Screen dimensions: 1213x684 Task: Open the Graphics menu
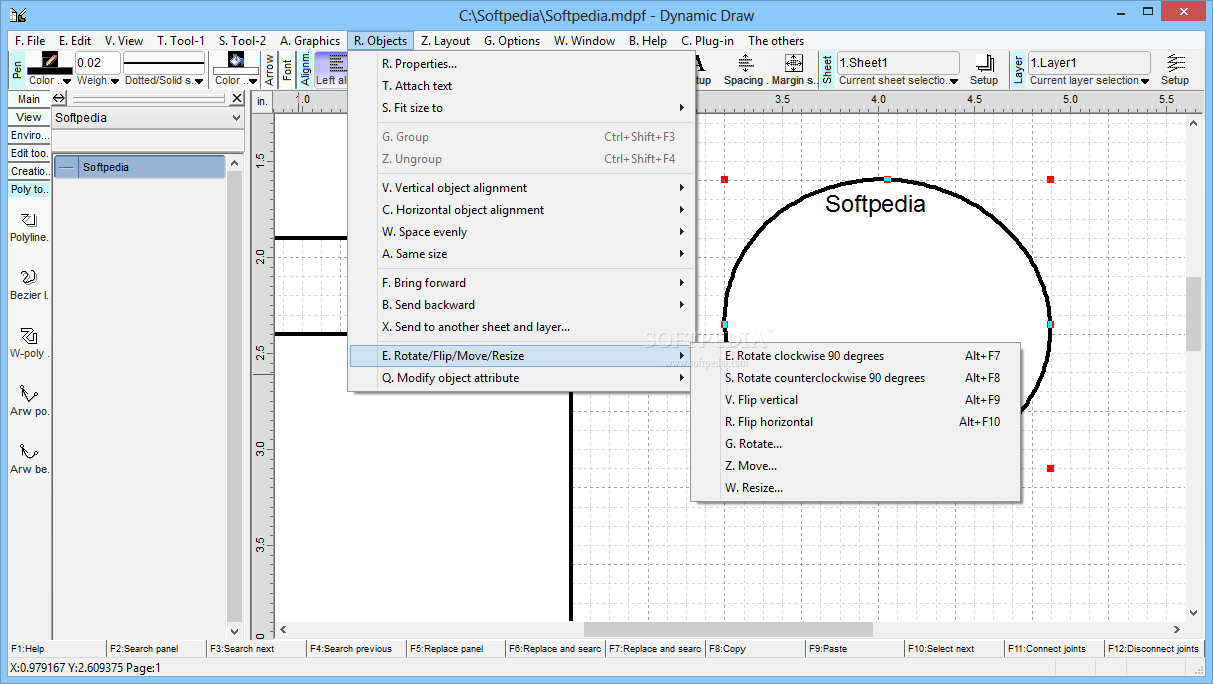point(310,41)
